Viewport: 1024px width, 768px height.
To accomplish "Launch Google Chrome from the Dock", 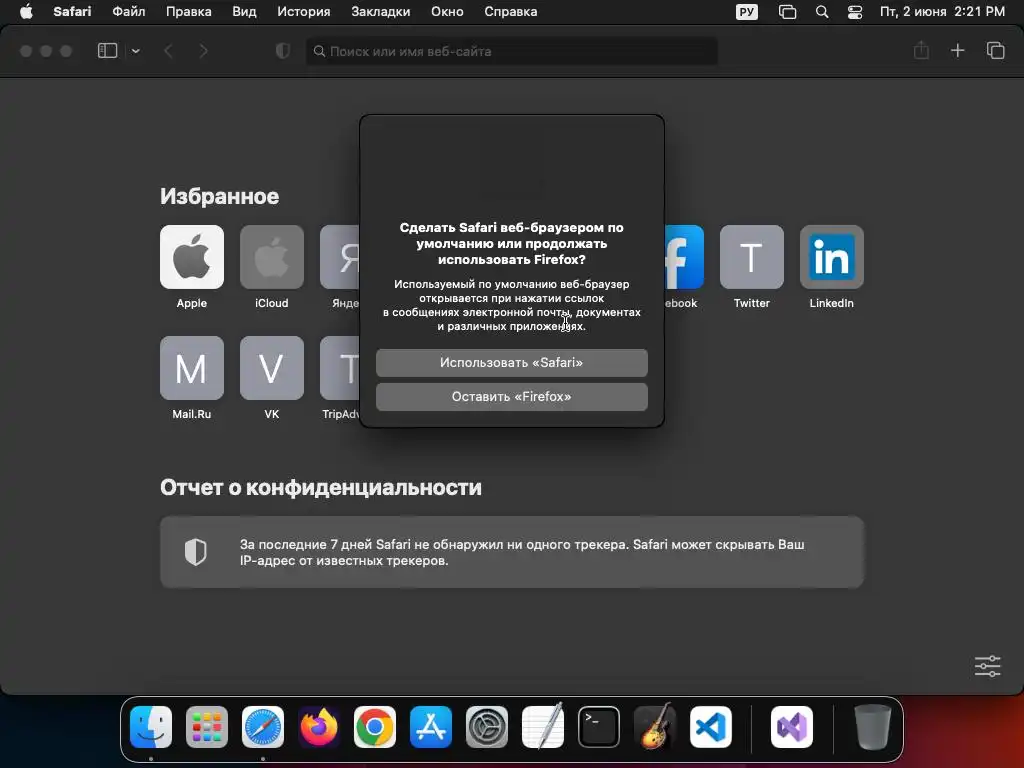I will point(375,727).
